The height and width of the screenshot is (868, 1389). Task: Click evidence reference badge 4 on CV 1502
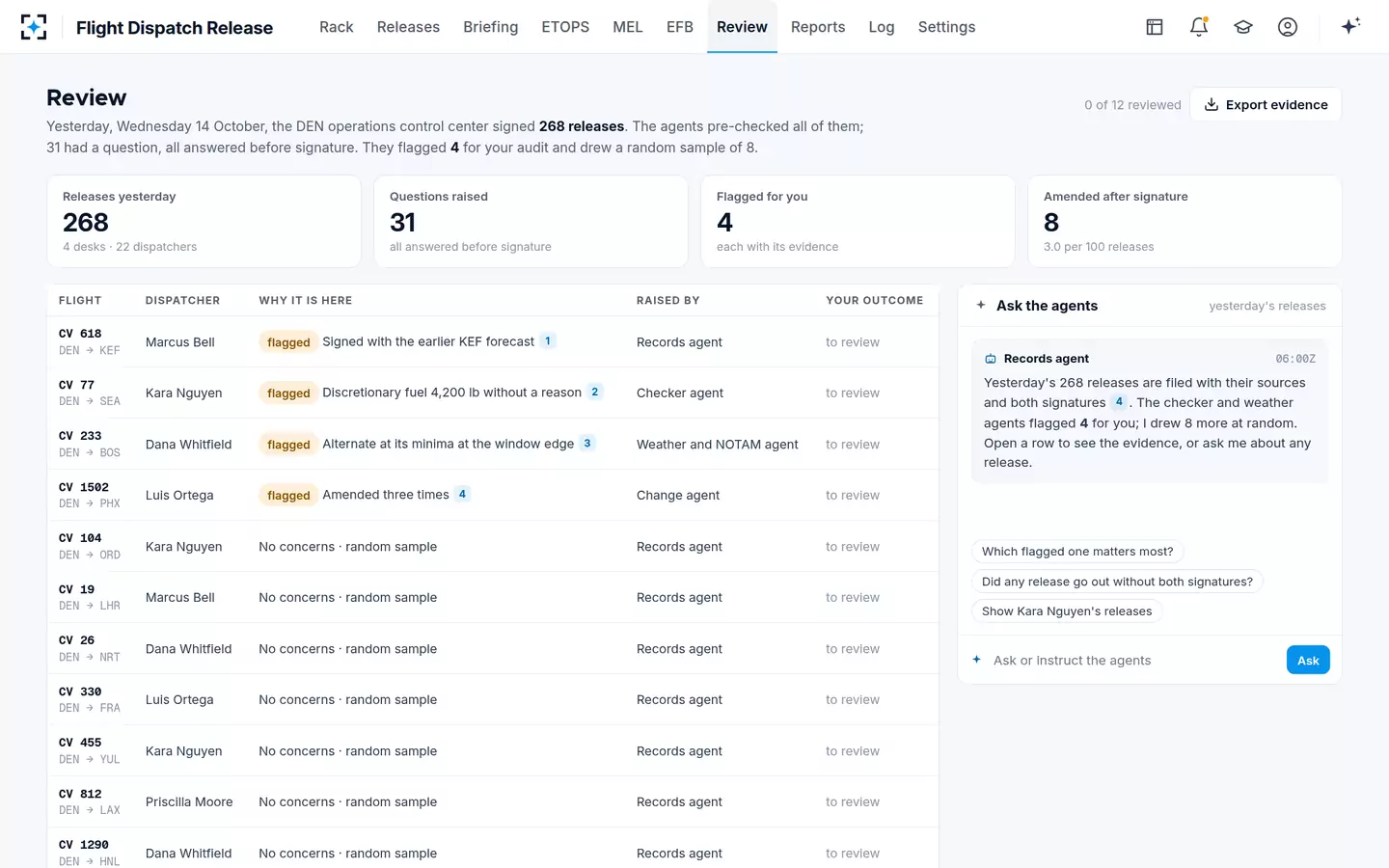point(463,495)
